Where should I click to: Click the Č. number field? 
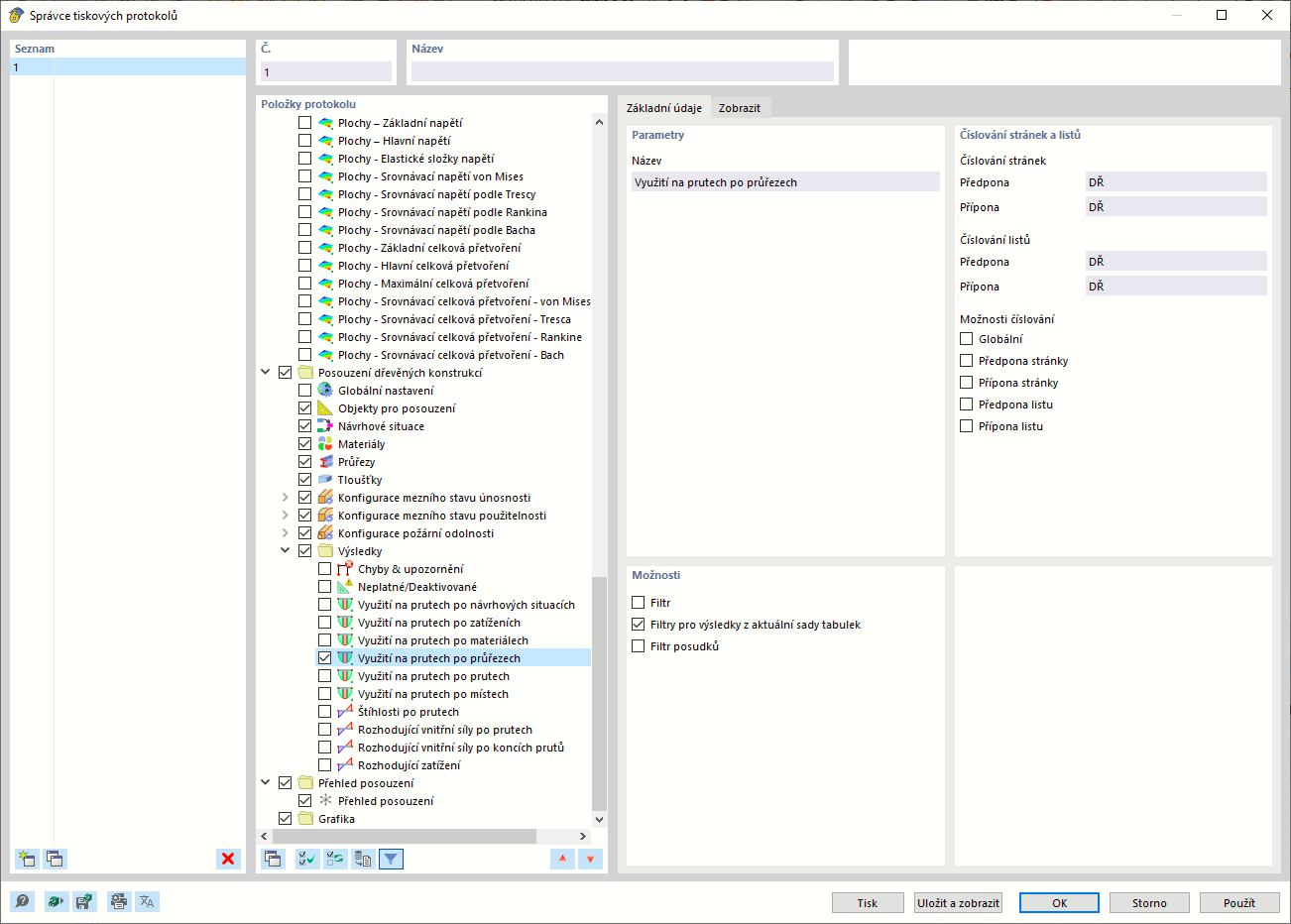pos(326,71)
